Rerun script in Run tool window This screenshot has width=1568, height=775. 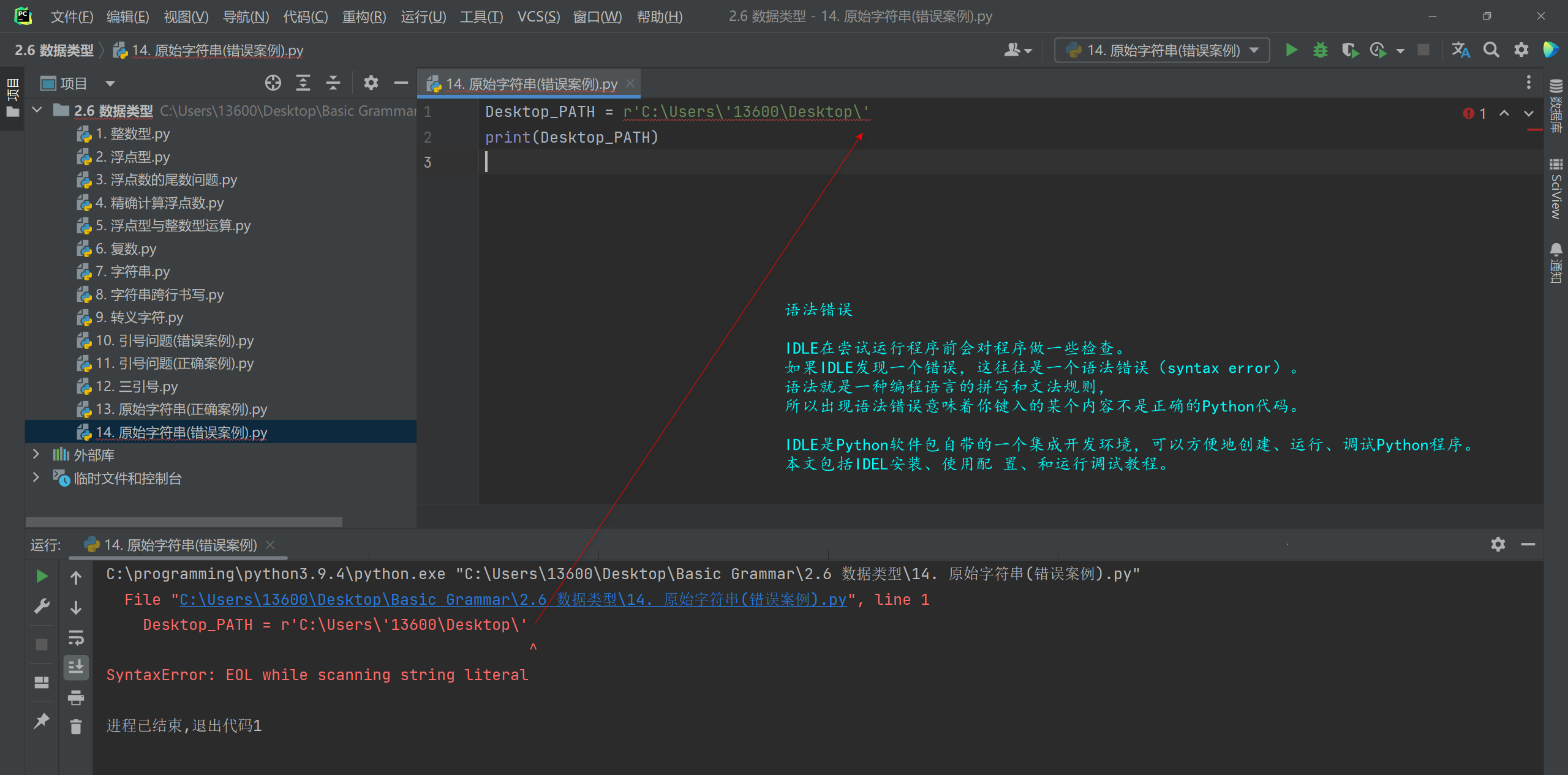coord(42,576)
